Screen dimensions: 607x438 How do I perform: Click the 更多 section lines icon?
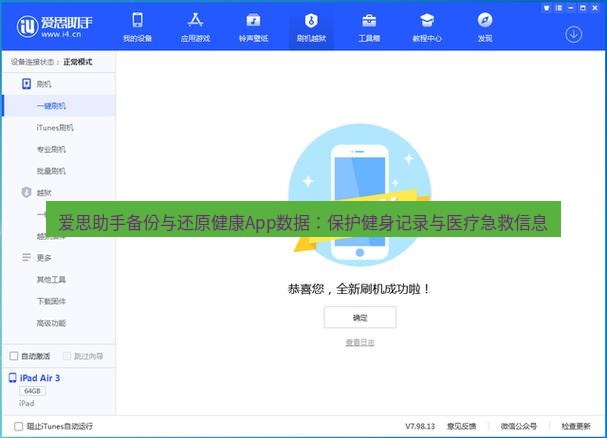pos(26,257)
